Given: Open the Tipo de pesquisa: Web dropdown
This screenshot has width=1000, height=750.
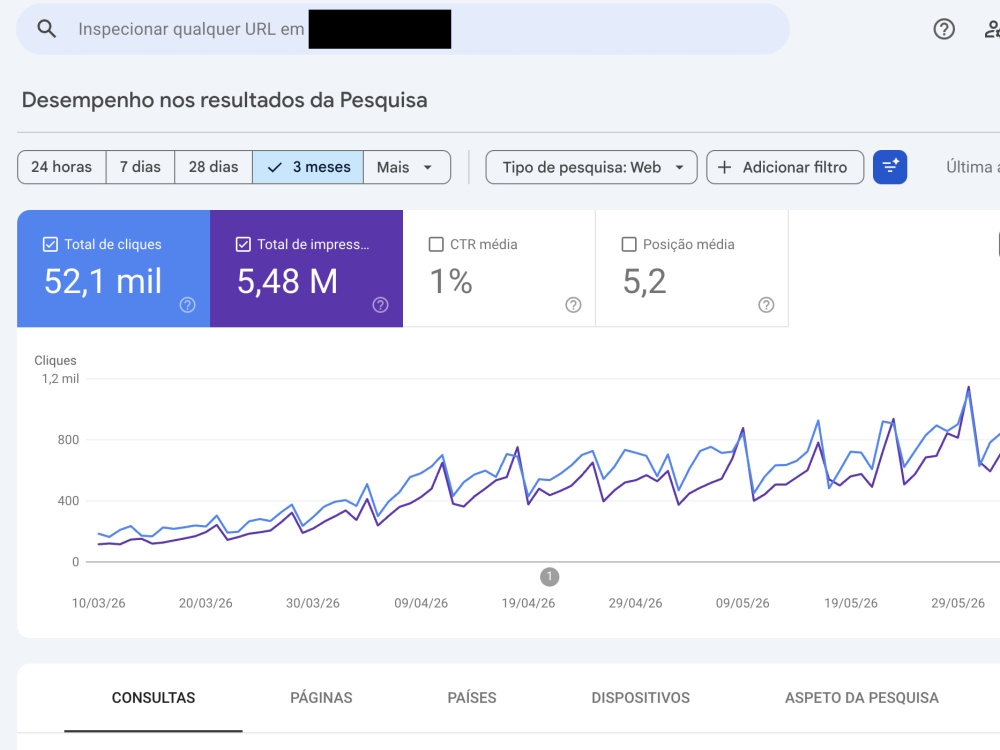Looking at the screenshot, I should [591, 167].
